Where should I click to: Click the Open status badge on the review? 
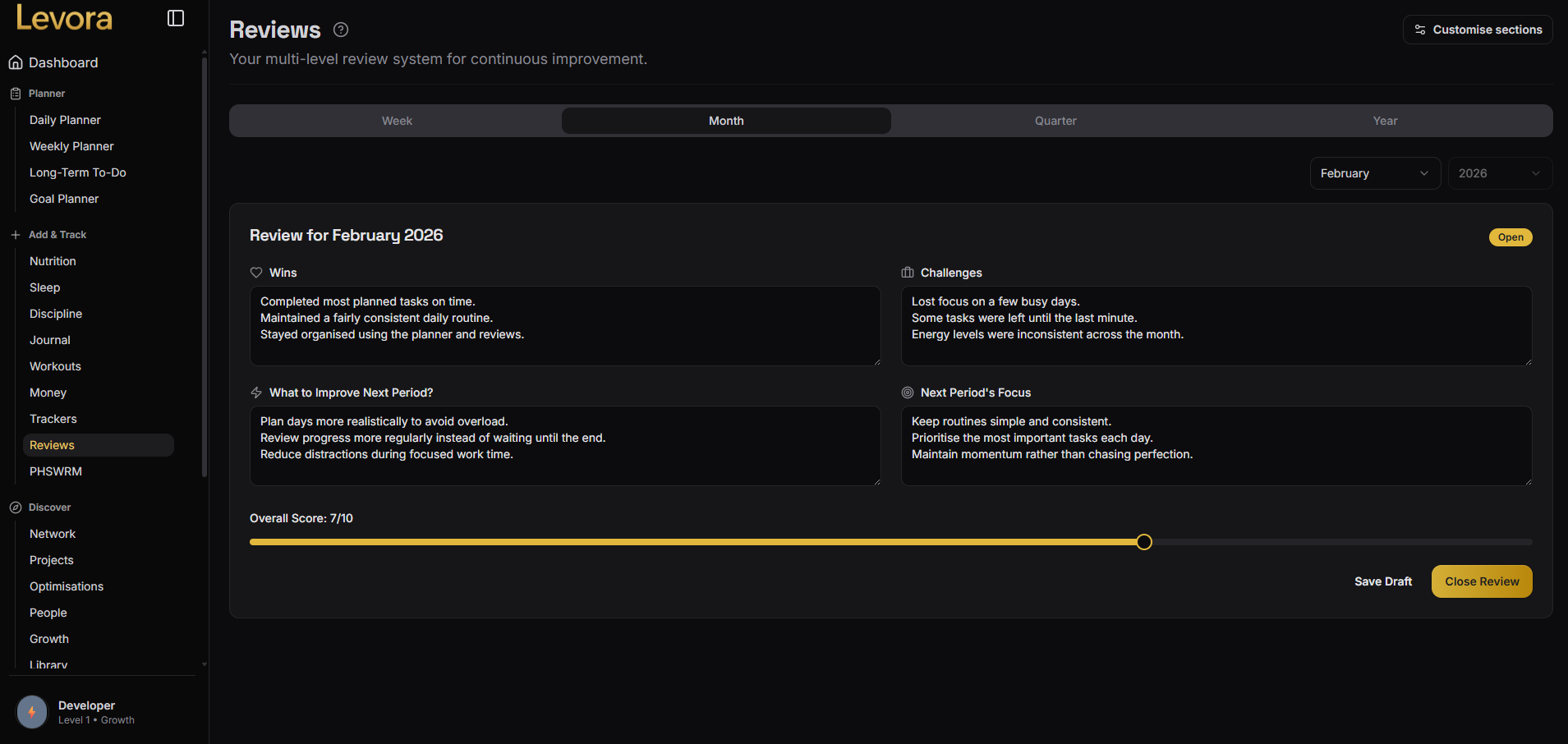click(x=1510, y=237)
